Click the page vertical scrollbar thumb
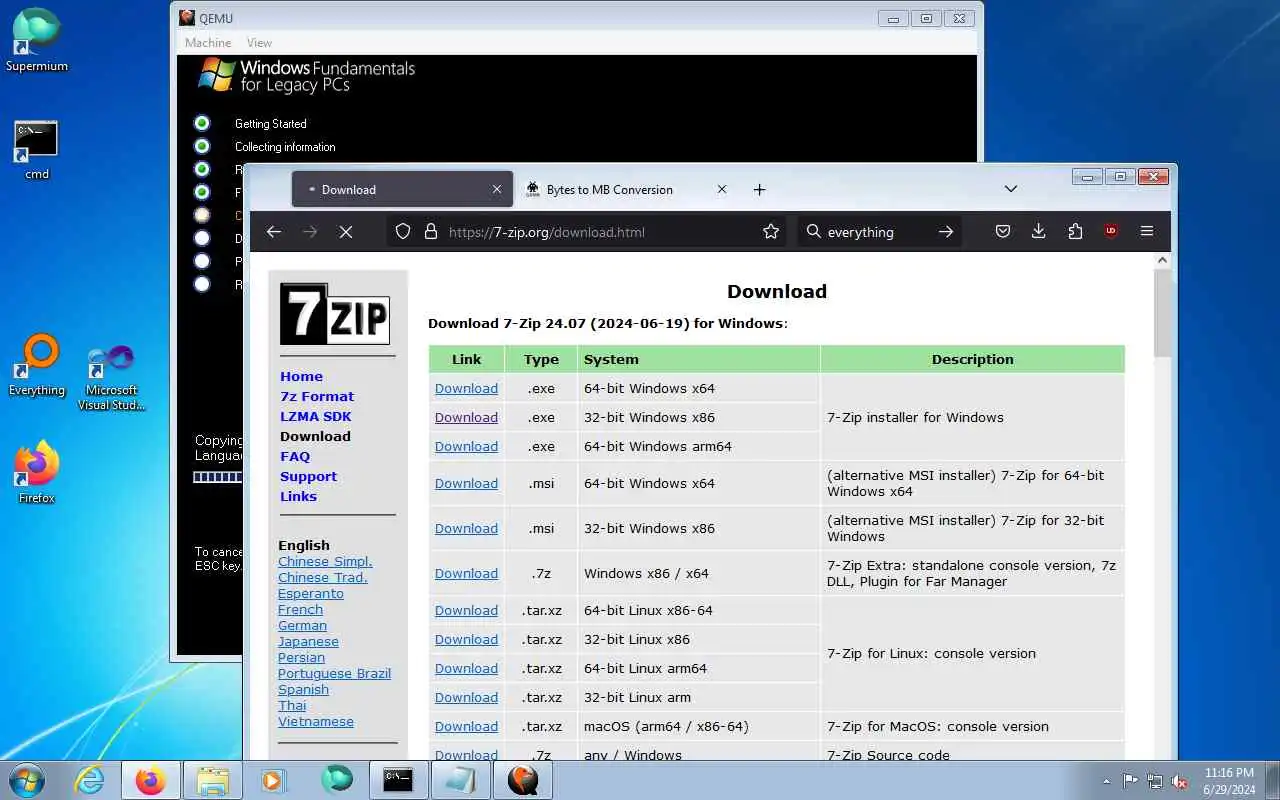The width and height of the screenshot is (1280, 800). [1162, 312]
